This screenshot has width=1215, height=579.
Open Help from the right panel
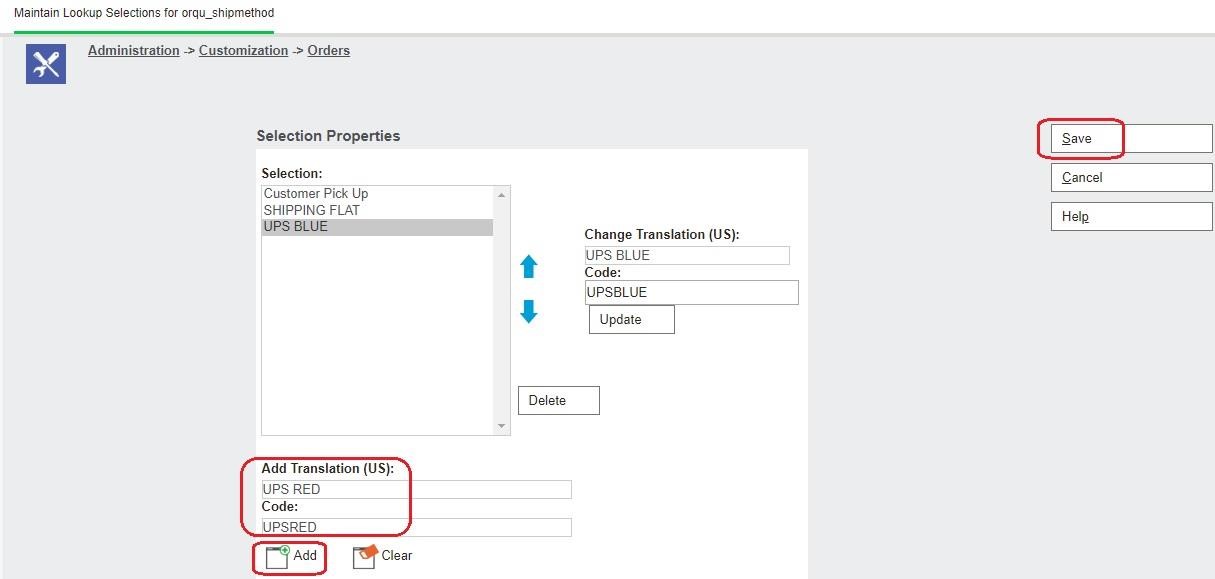pos(1131,216)
